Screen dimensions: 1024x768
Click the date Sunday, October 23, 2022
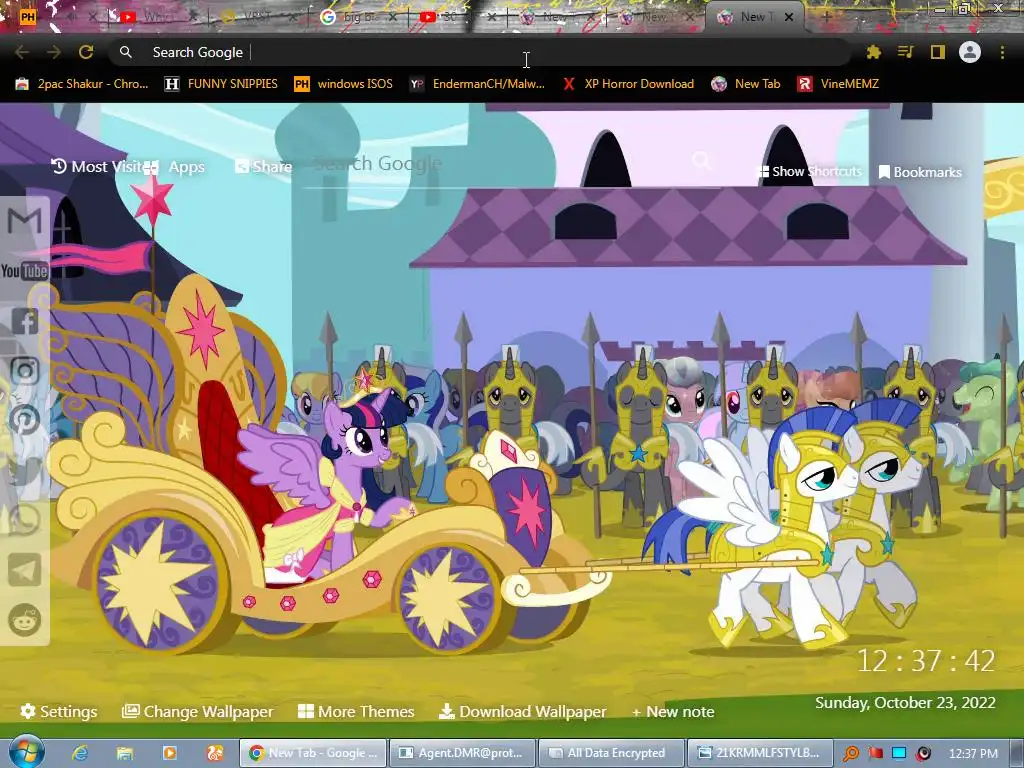pos(905,703)
